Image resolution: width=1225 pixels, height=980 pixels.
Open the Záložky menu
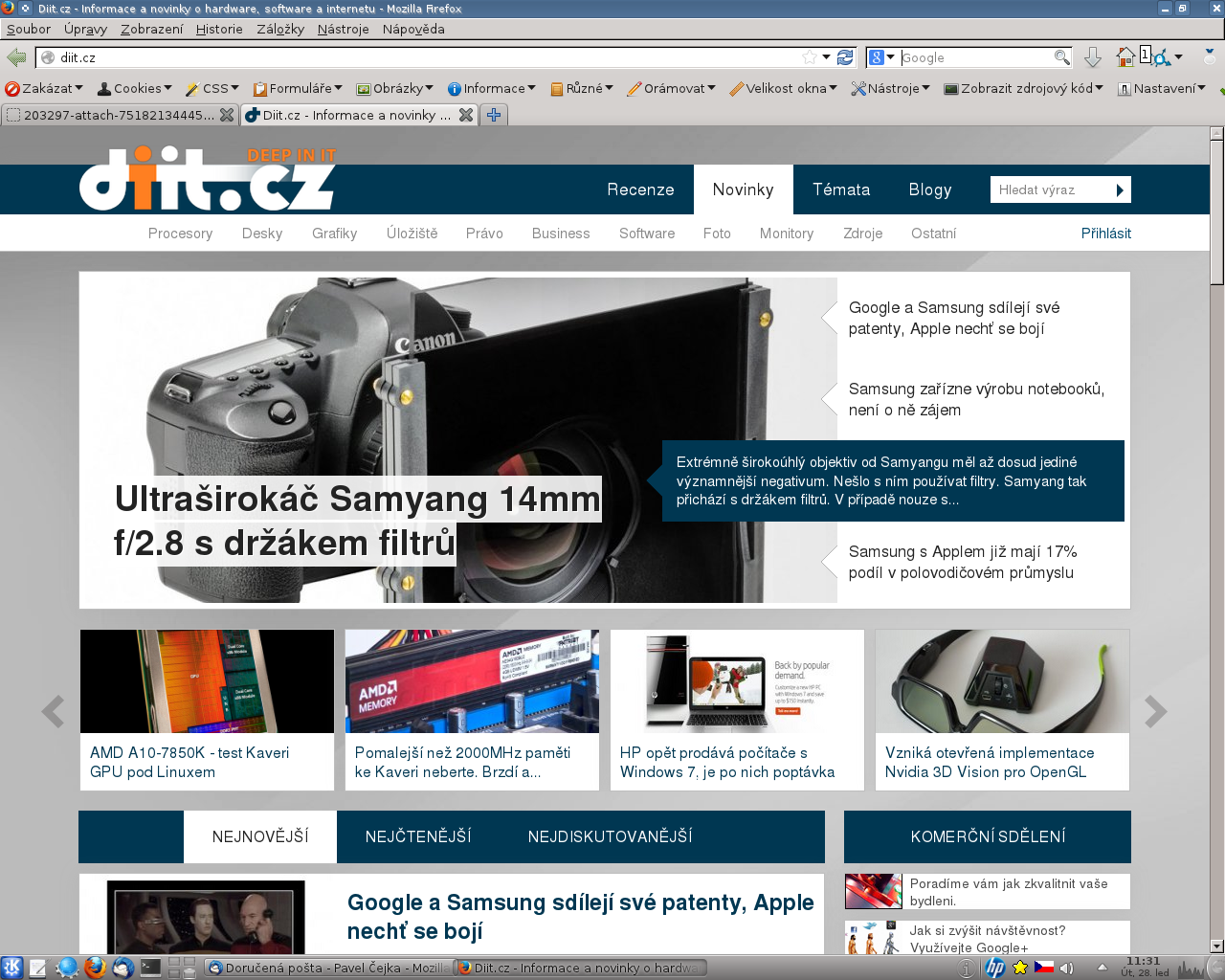click(280, 29)
